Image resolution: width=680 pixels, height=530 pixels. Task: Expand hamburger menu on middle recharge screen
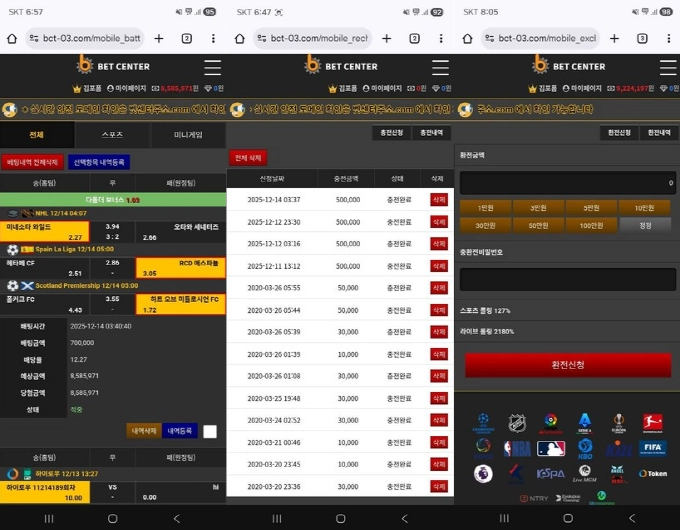(x=439, y=67)
